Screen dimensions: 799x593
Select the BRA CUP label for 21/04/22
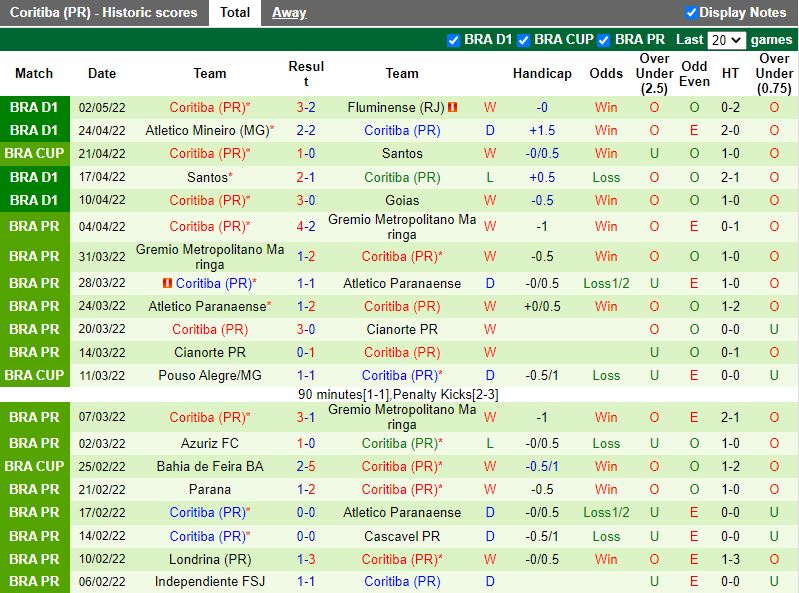35,153
